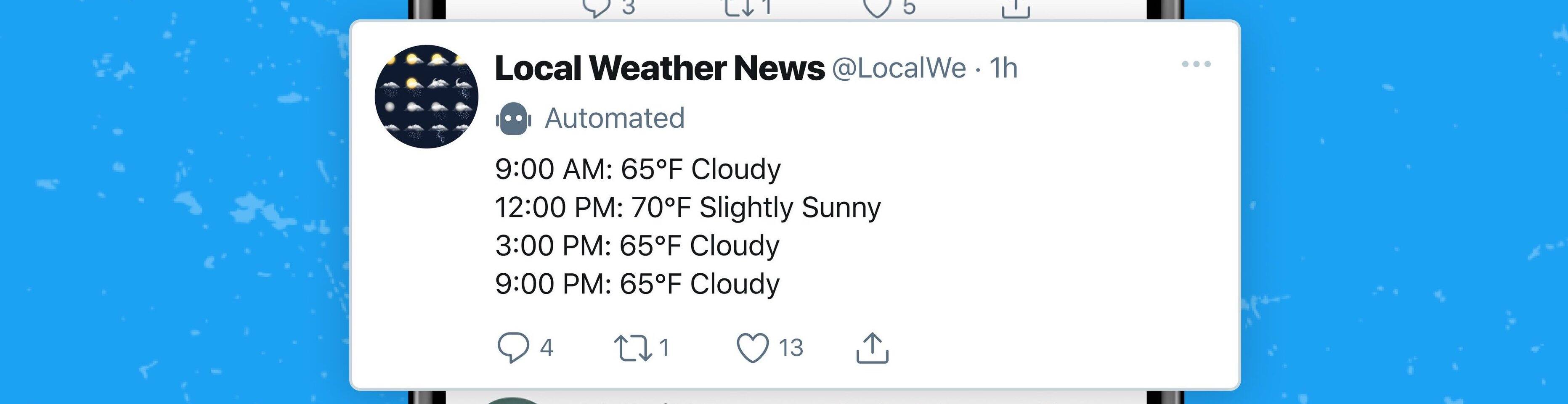
Task: Click the 12:00 PM Slightly Sunny line
Action: tap(687, 207)
